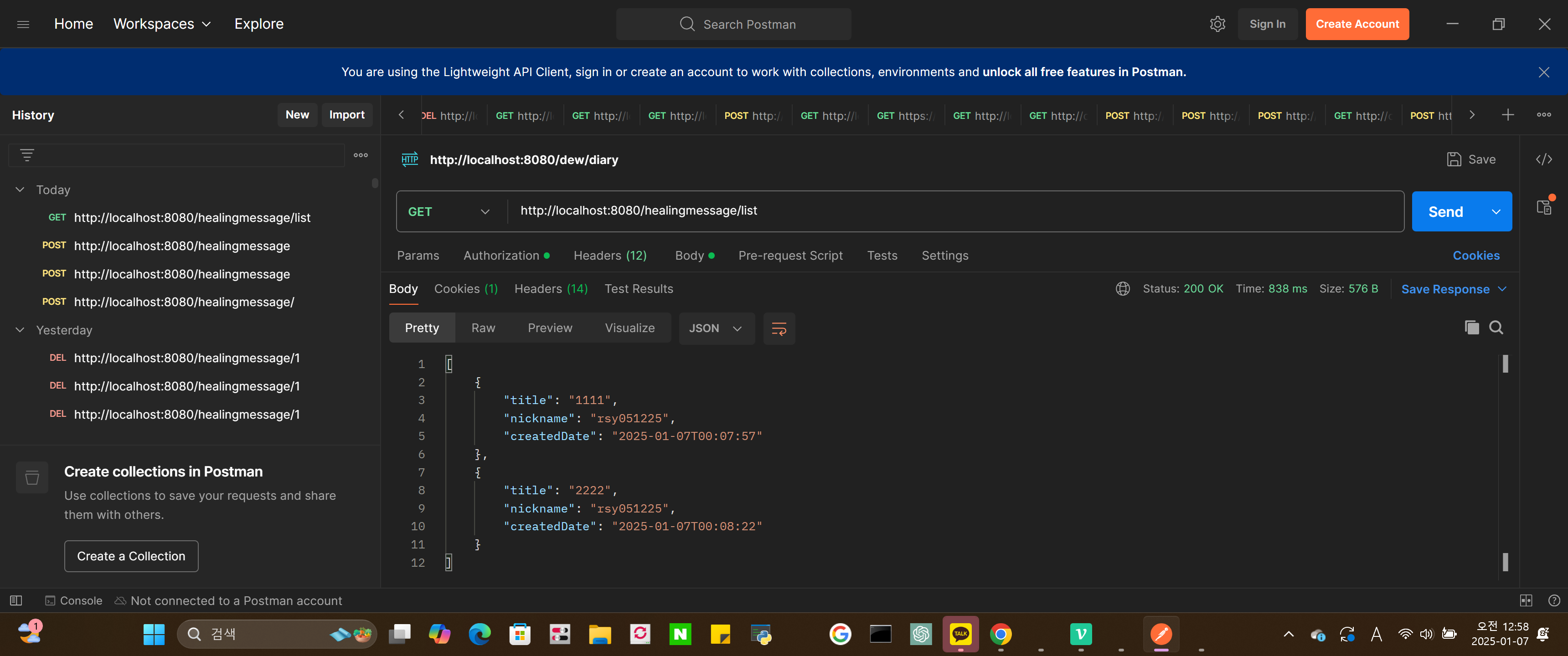Open the JSON format dropdown
This screenshot has height=656, width=1568.
(717, 328)
